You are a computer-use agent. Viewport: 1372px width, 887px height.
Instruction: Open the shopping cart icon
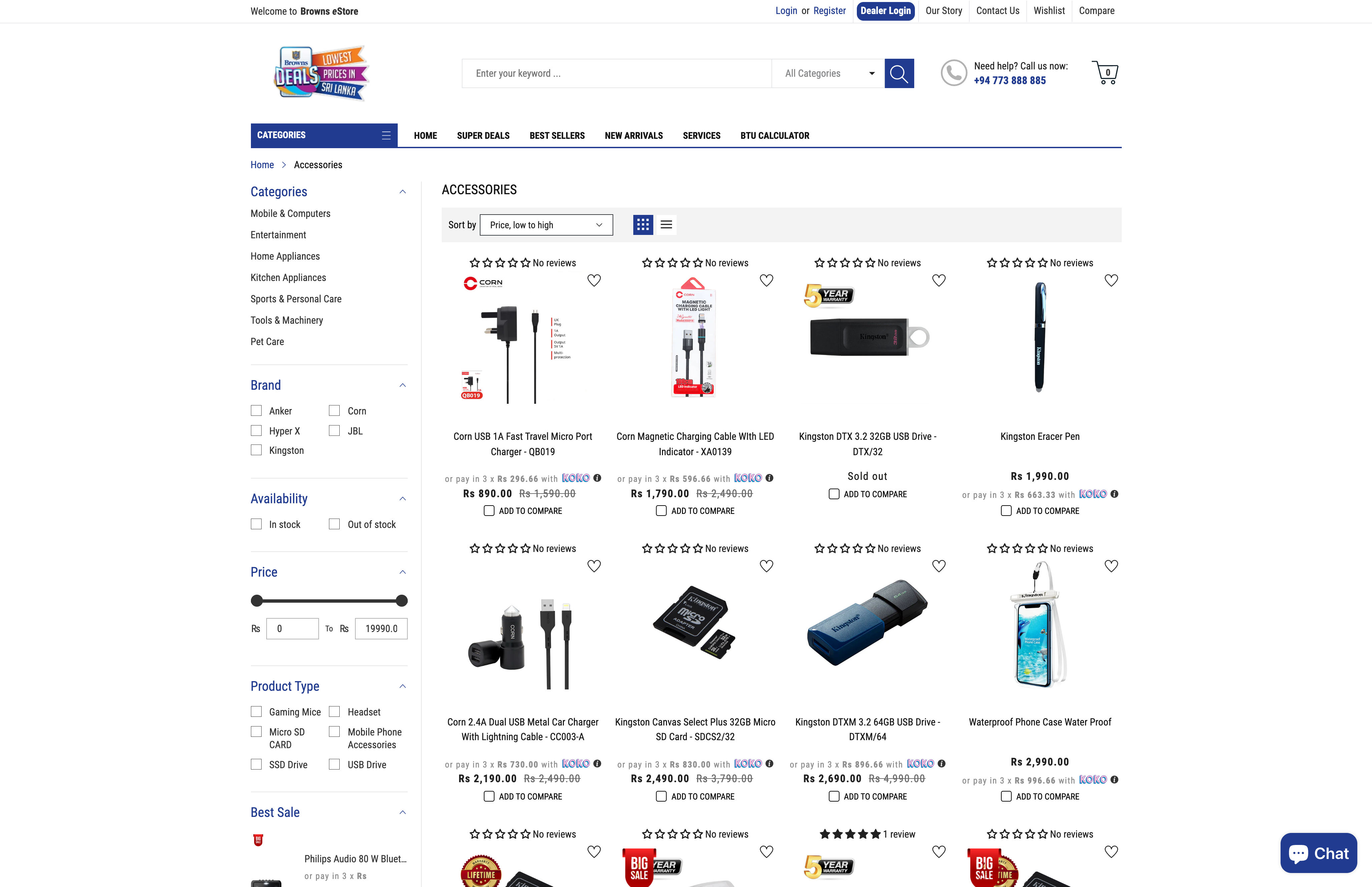(1105, 72)
